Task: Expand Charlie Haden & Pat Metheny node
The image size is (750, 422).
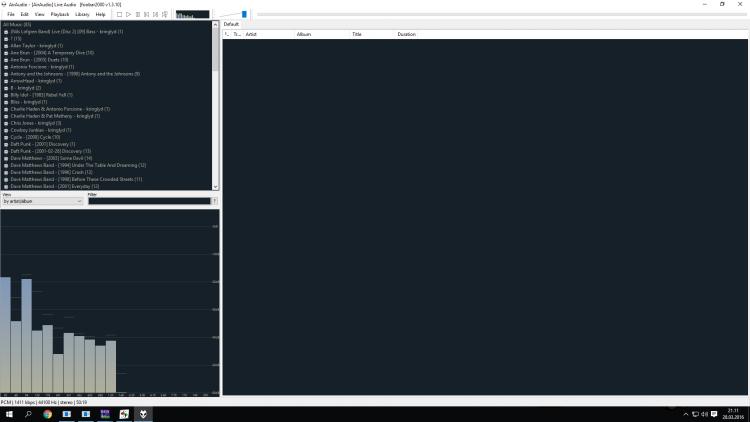Action: click(6, 116)
